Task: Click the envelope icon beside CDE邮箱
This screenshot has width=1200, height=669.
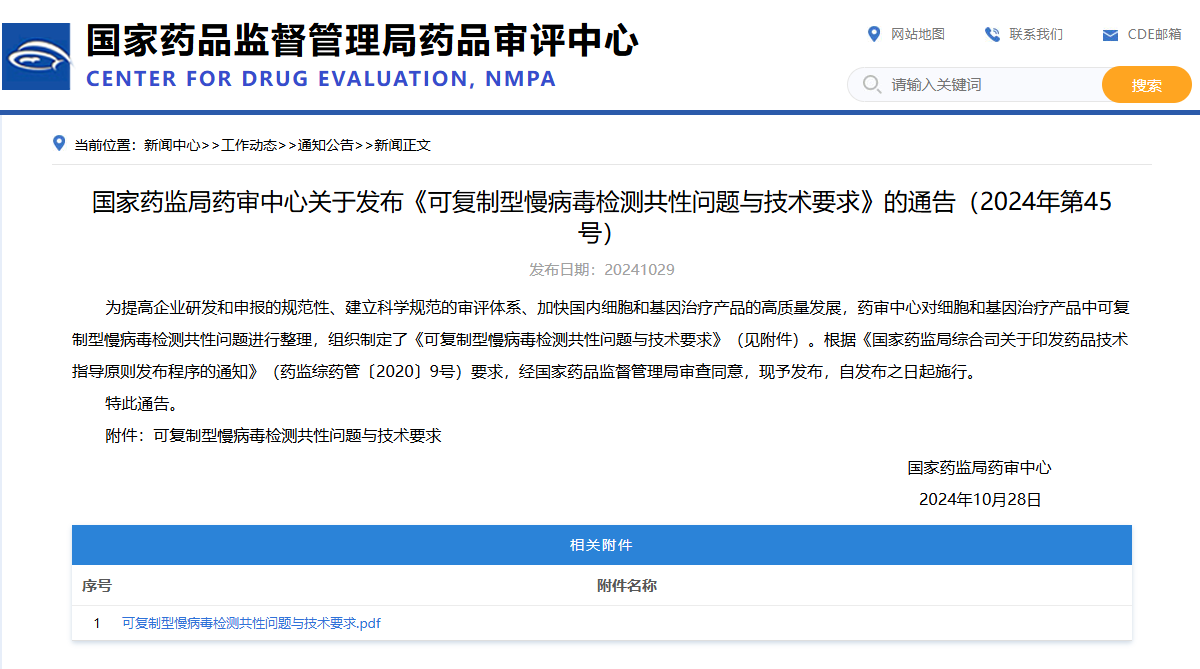Action: [1110, 36]
